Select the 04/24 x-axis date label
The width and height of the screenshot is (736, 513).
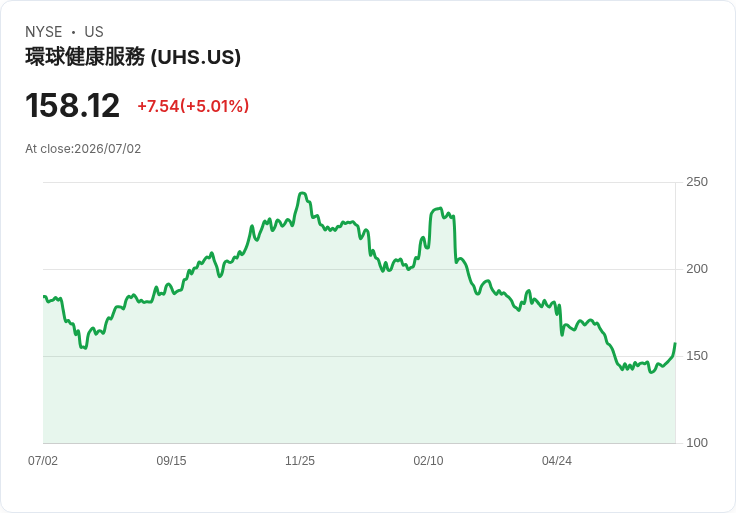point(557,460)
